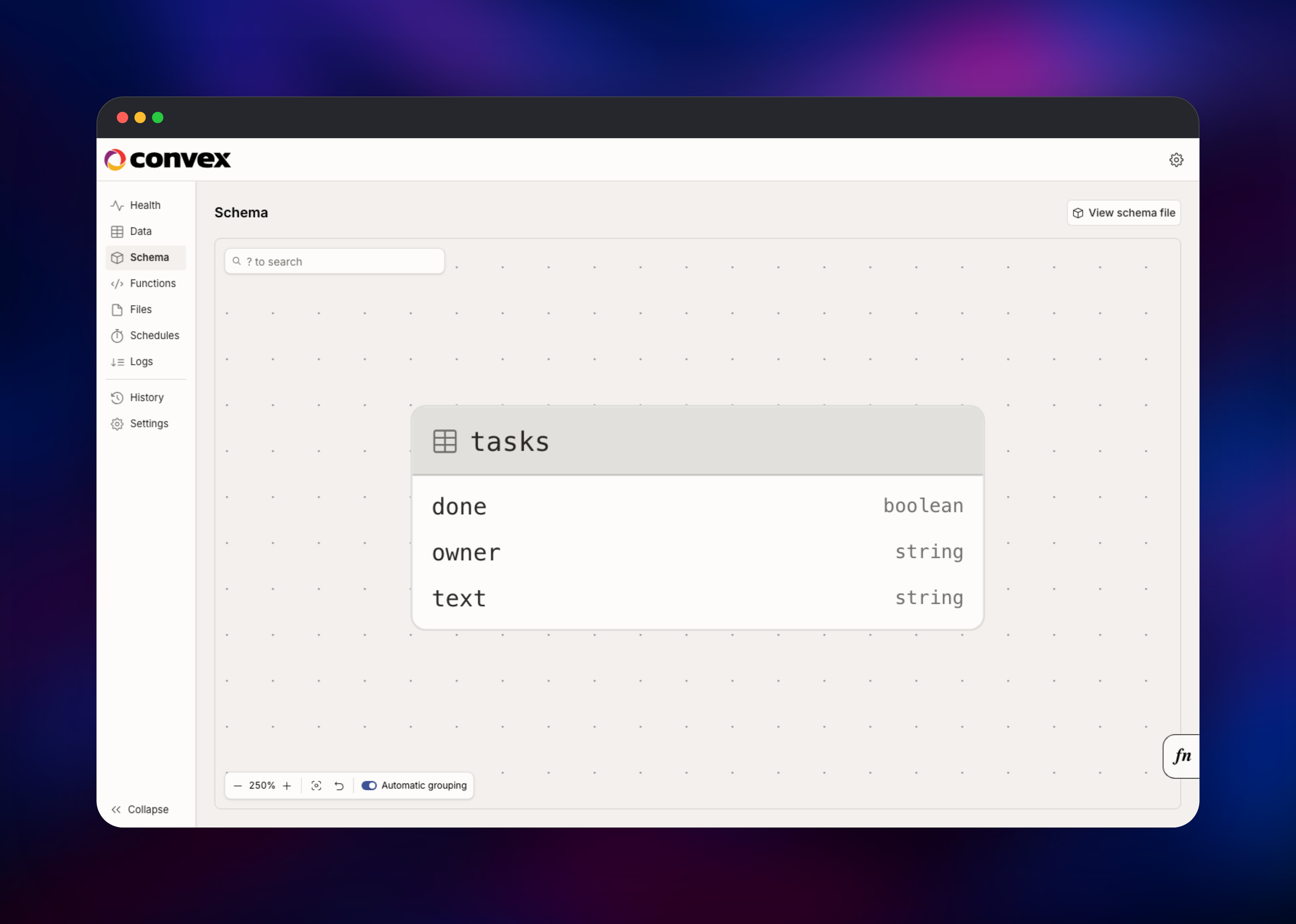Click the reset layout undo icon

[339, 786]
